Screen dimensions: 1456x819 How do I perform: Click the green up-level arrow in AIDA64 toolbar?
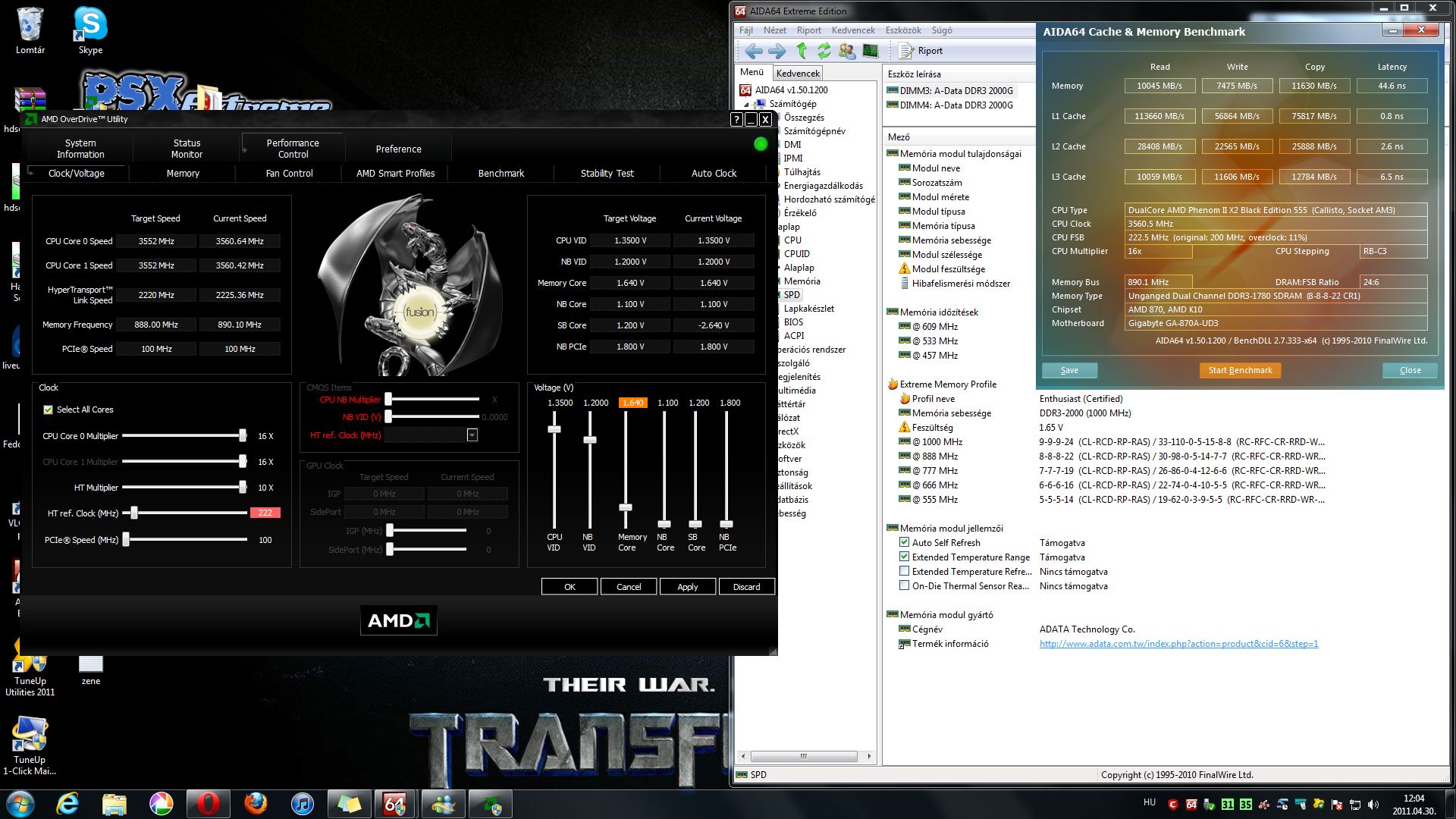[x=802, y=51]
